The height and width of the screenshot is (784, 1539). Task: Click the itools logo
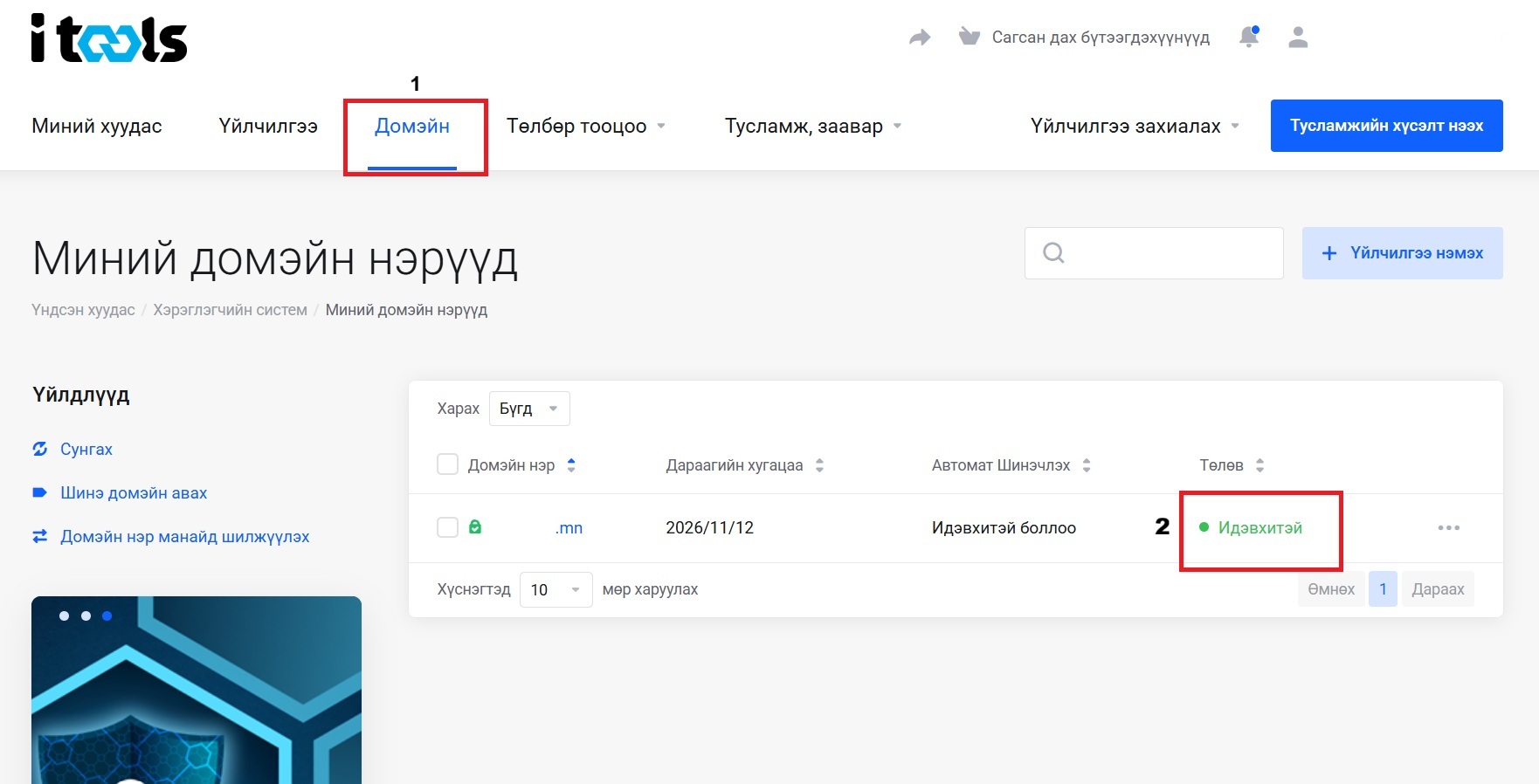109,39
